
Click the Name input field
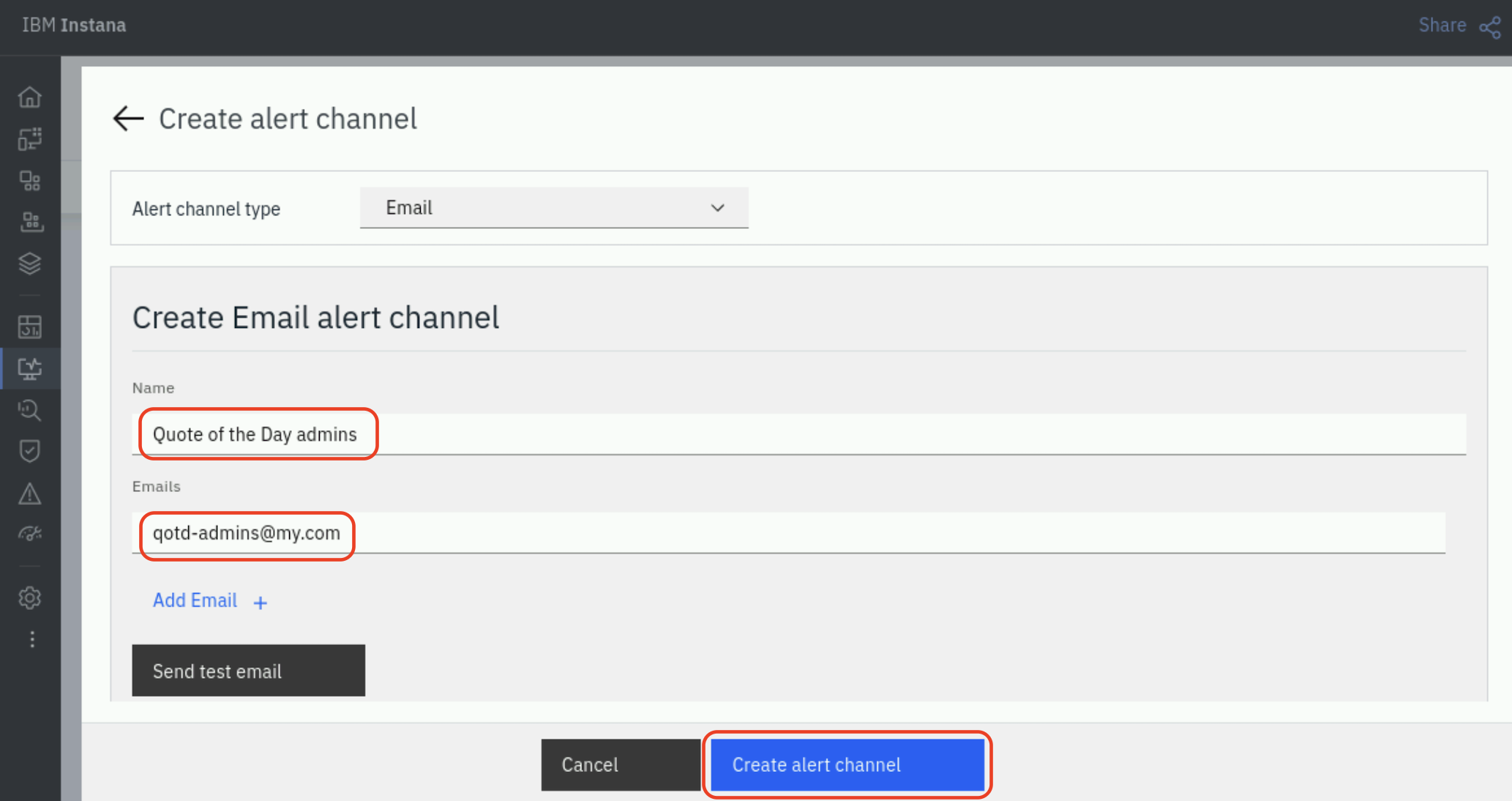[x=799, y=434]
